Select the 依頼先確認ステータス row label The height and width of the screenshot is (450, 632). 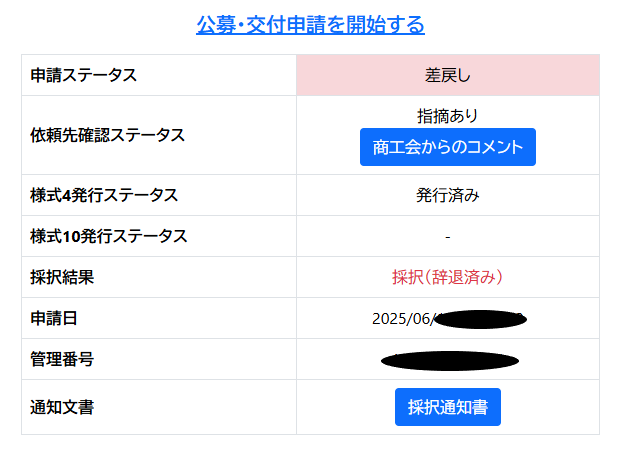point(107,135)
